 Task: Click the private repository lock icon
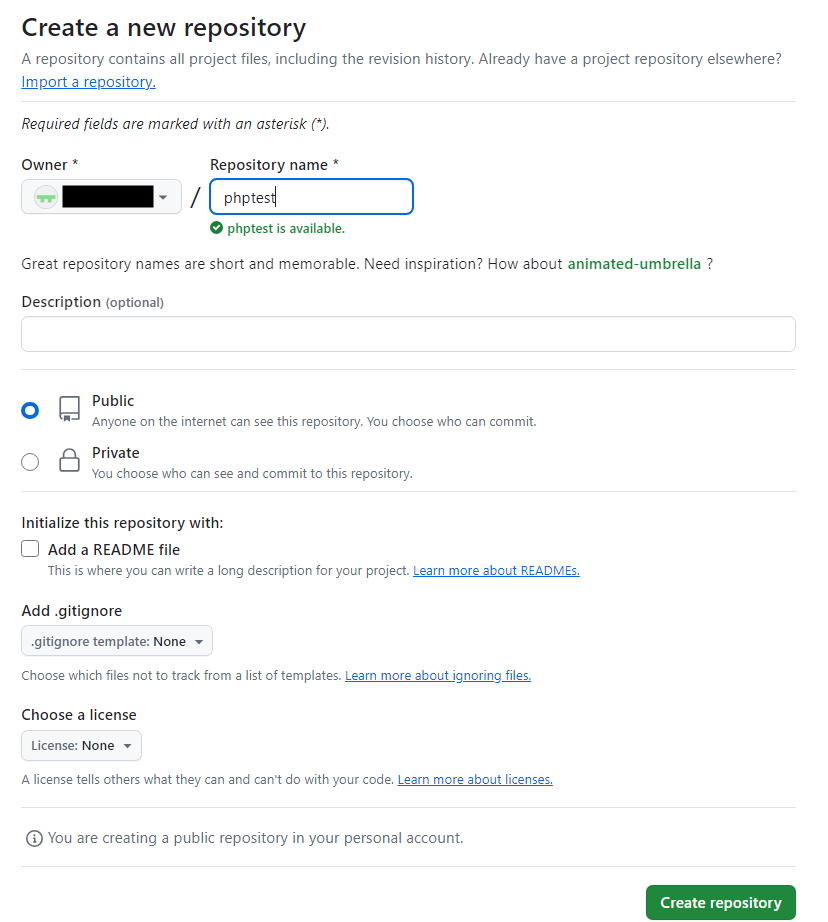69,460
